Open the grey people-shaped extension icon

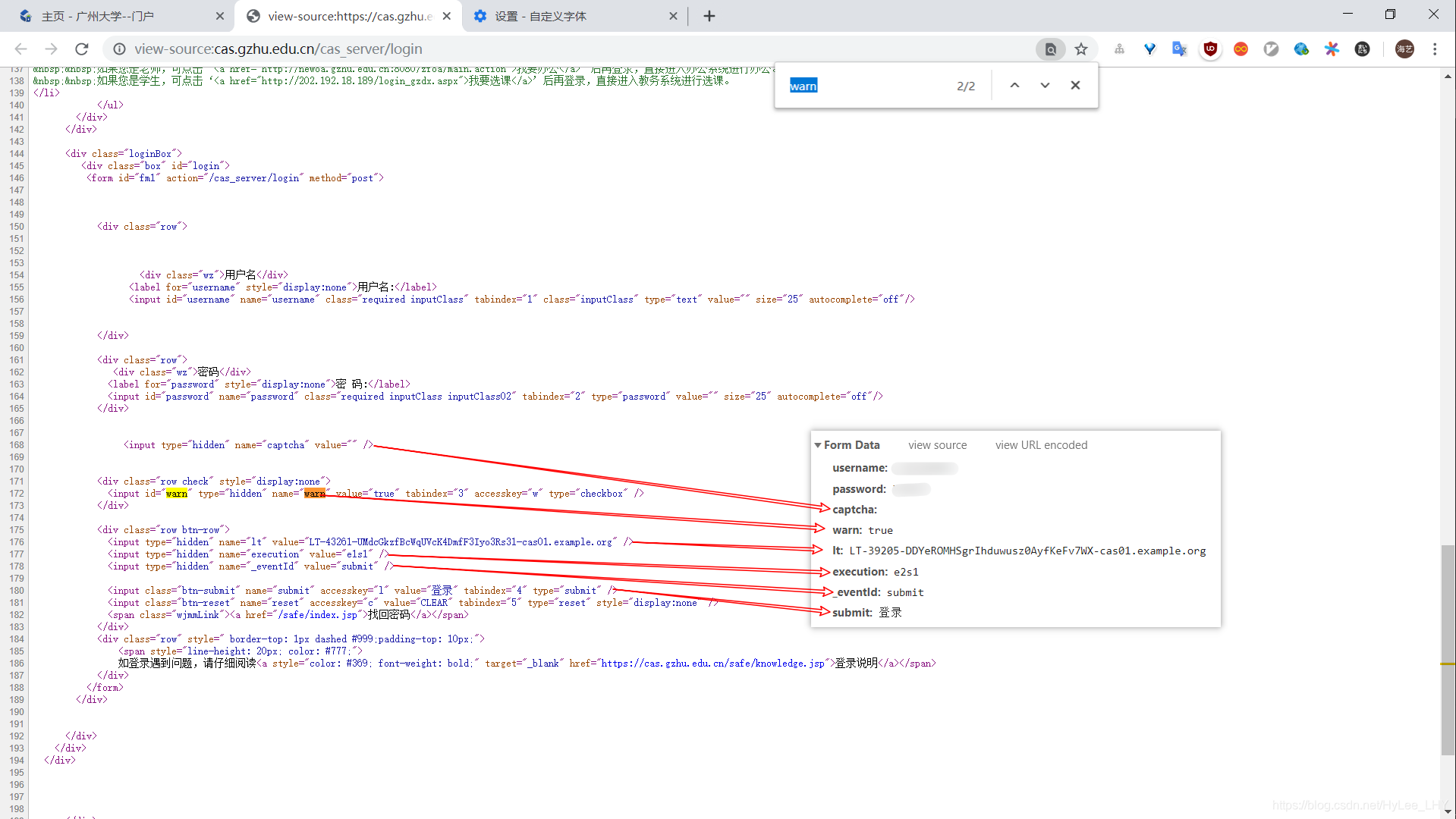pyautogui.click(x=1119, y=49)
